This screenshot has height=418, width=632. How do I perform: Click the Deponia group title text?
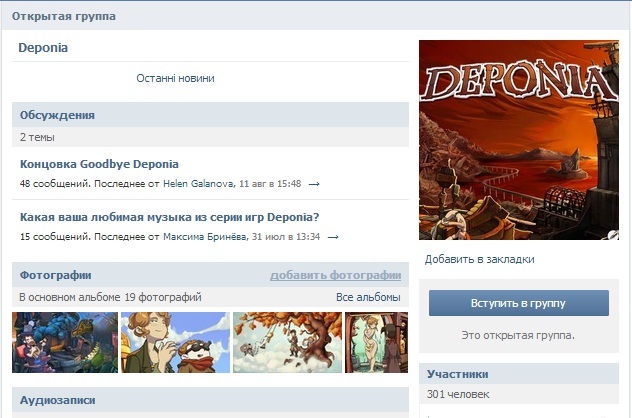point(43,48)
